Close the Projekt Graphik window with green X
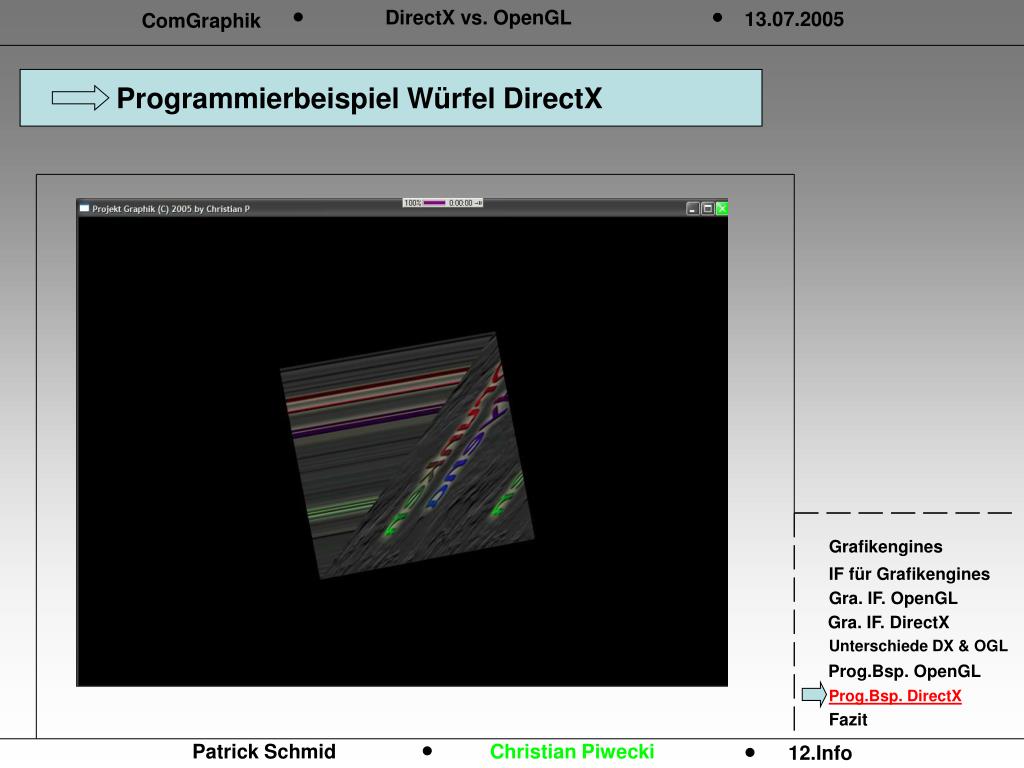Screen dimensions: 1024x768 [722, 208]
